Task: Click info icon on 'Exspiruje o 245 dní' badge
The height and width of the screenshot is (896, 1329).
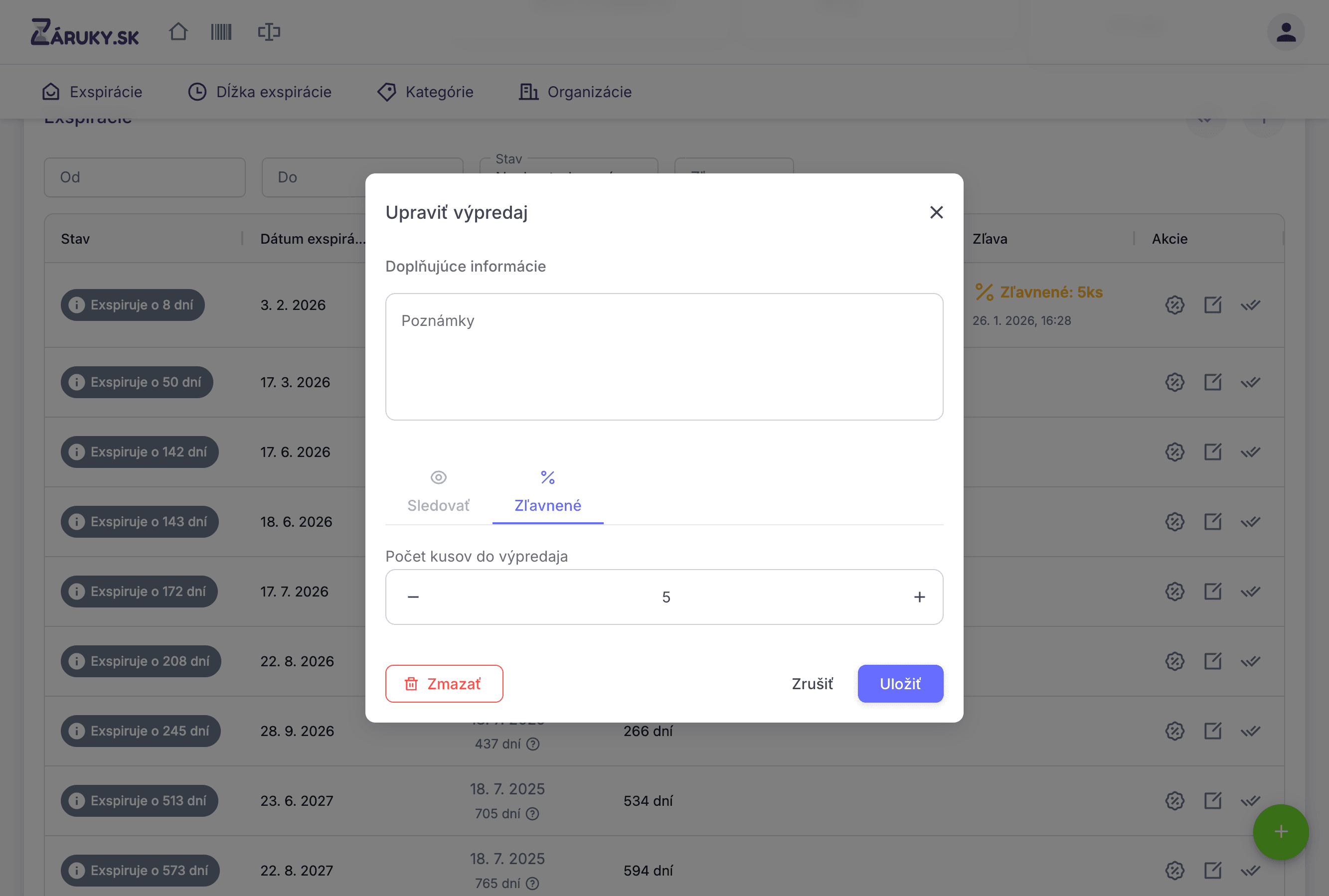Action: pyautogui.click(x=77, y=731)
